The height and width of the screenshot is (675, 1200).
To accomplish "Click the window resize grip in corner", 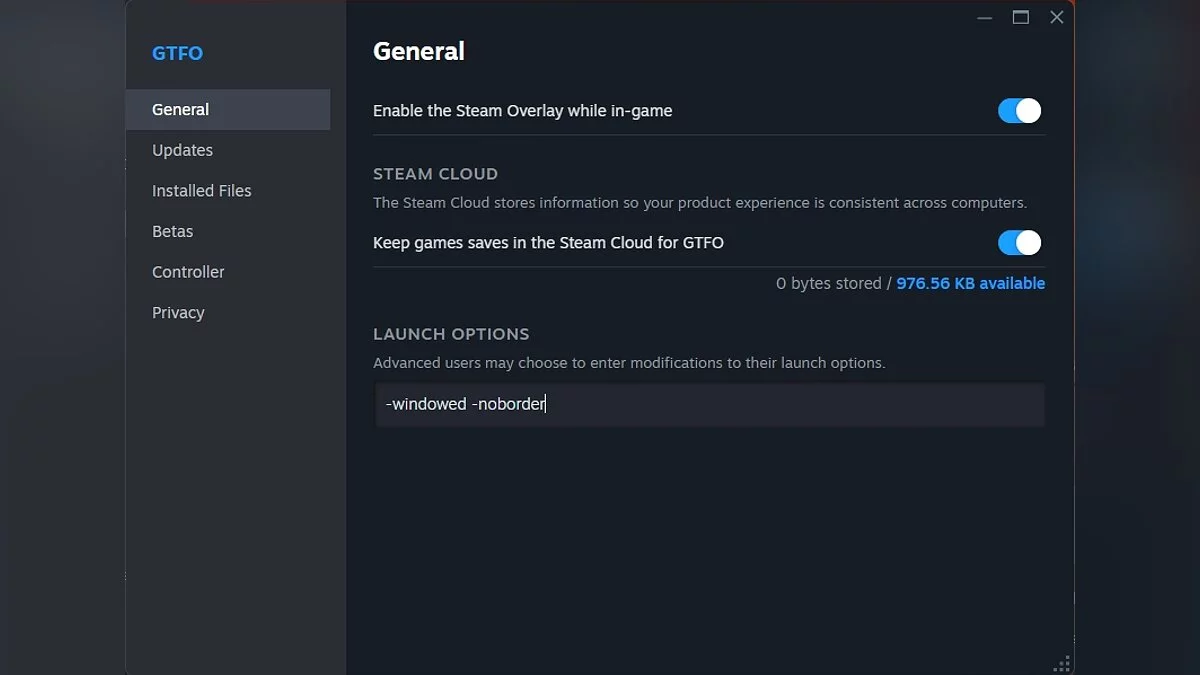I will click(1062, 664).
